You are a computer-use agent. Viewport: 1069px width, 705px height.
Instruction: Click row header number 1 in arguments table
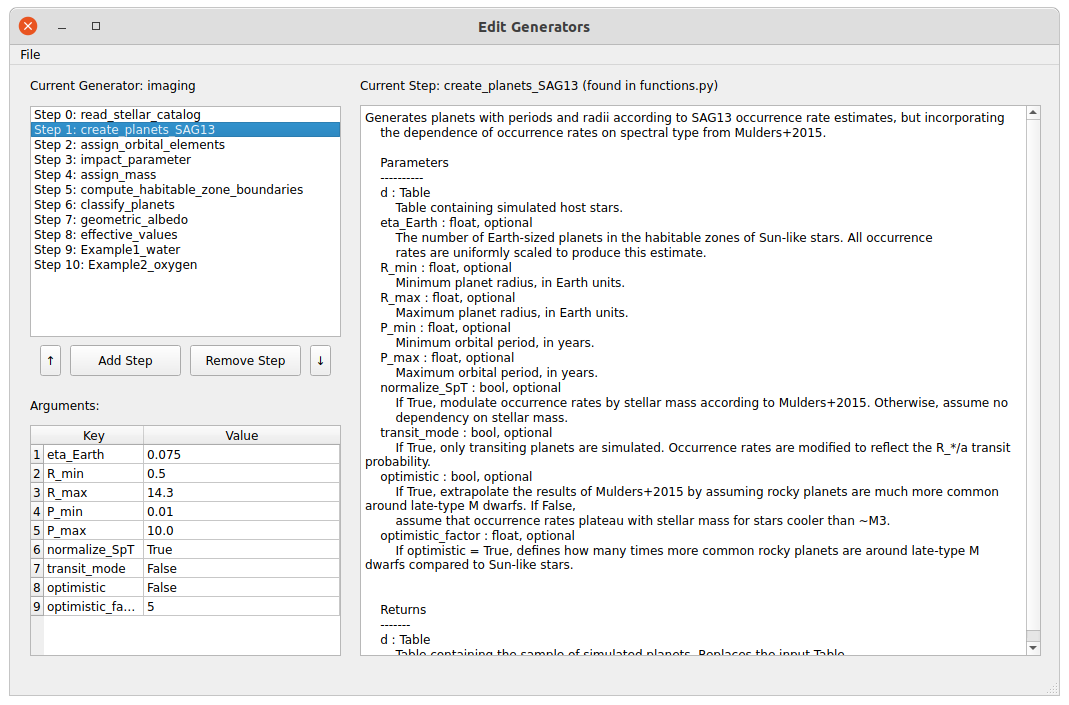click(37, 455)
